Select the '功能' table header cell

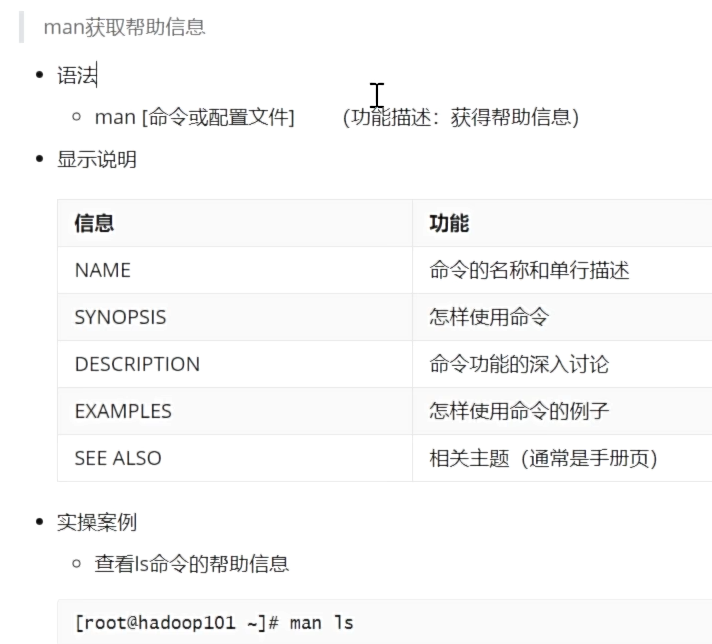point(562,223)
